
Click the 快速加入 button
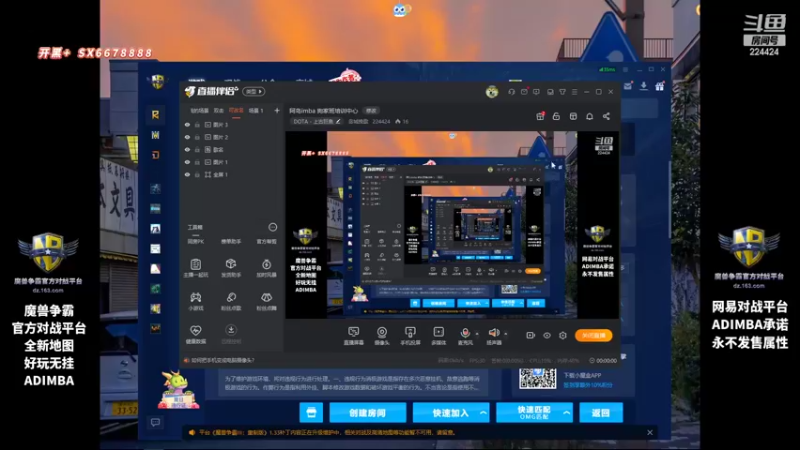[451, 412]
